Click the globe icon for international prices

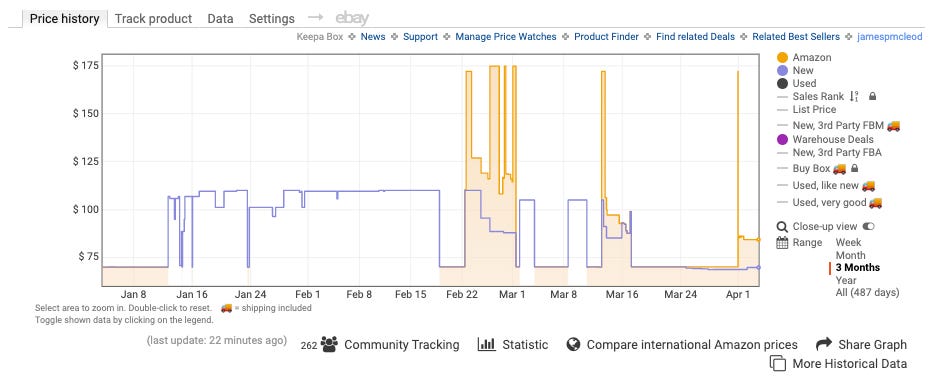[x=573, y=344]
